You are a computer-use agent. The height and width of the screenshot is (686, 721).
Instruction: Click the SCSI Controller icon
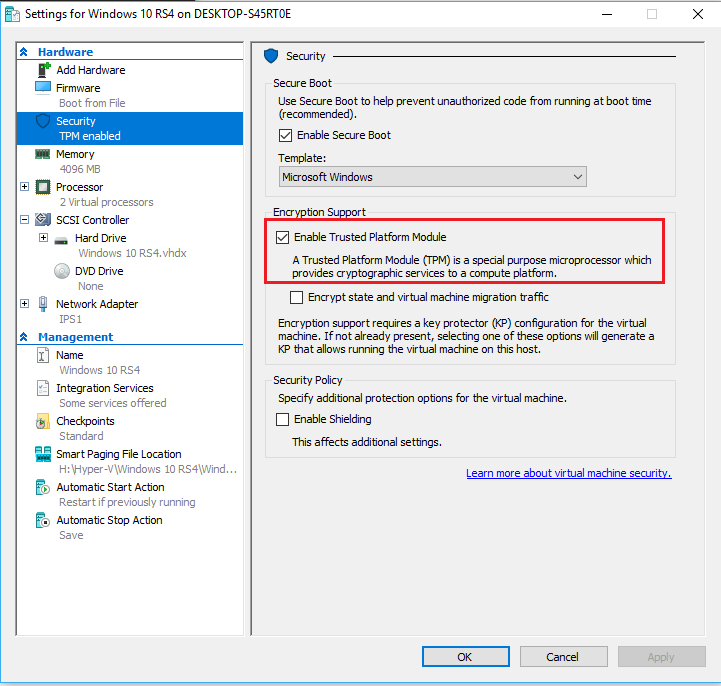(x=43, y=220)
